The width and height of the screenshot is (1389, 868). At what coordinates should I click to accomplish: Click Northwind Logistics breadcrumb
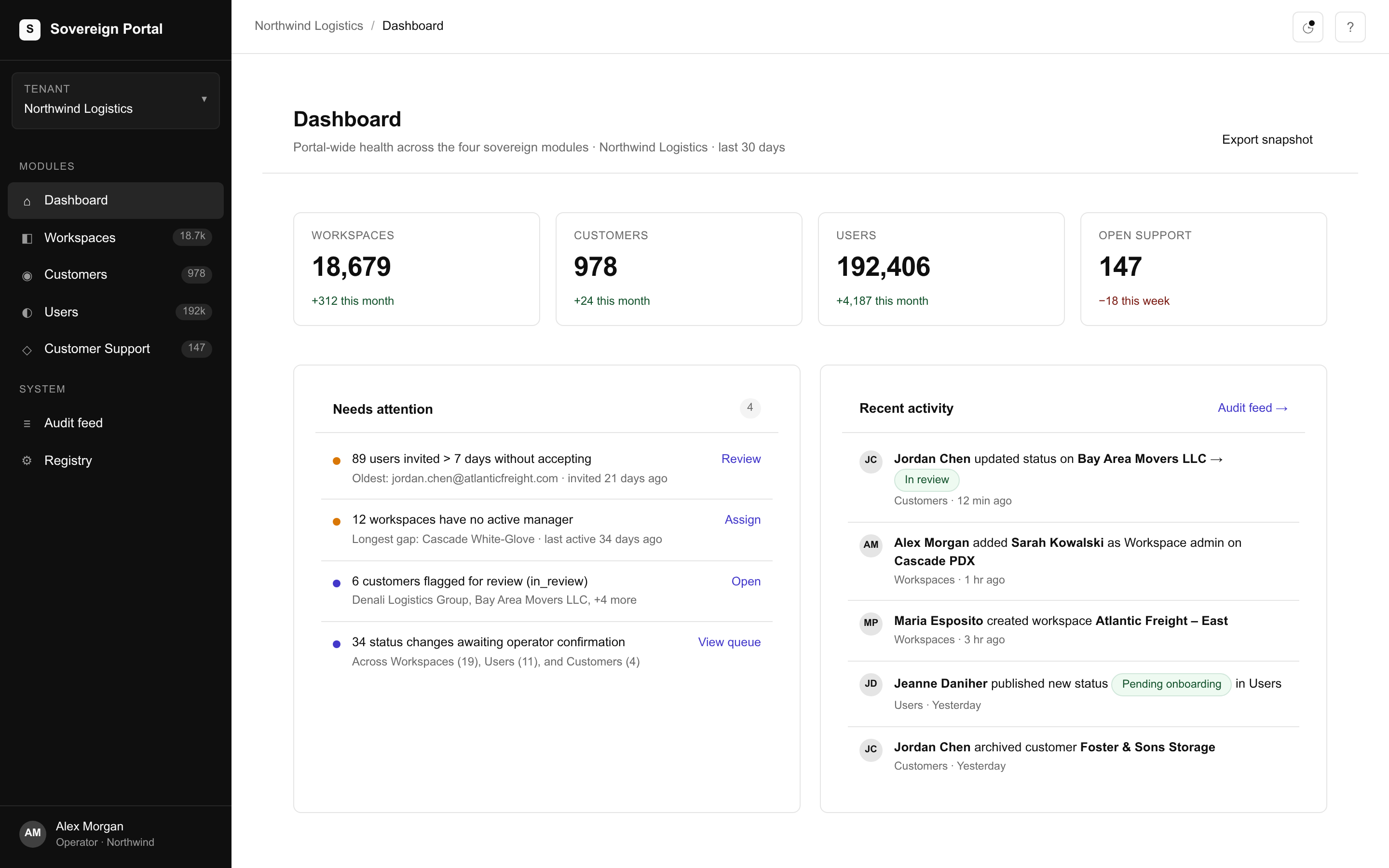point(309,26)
